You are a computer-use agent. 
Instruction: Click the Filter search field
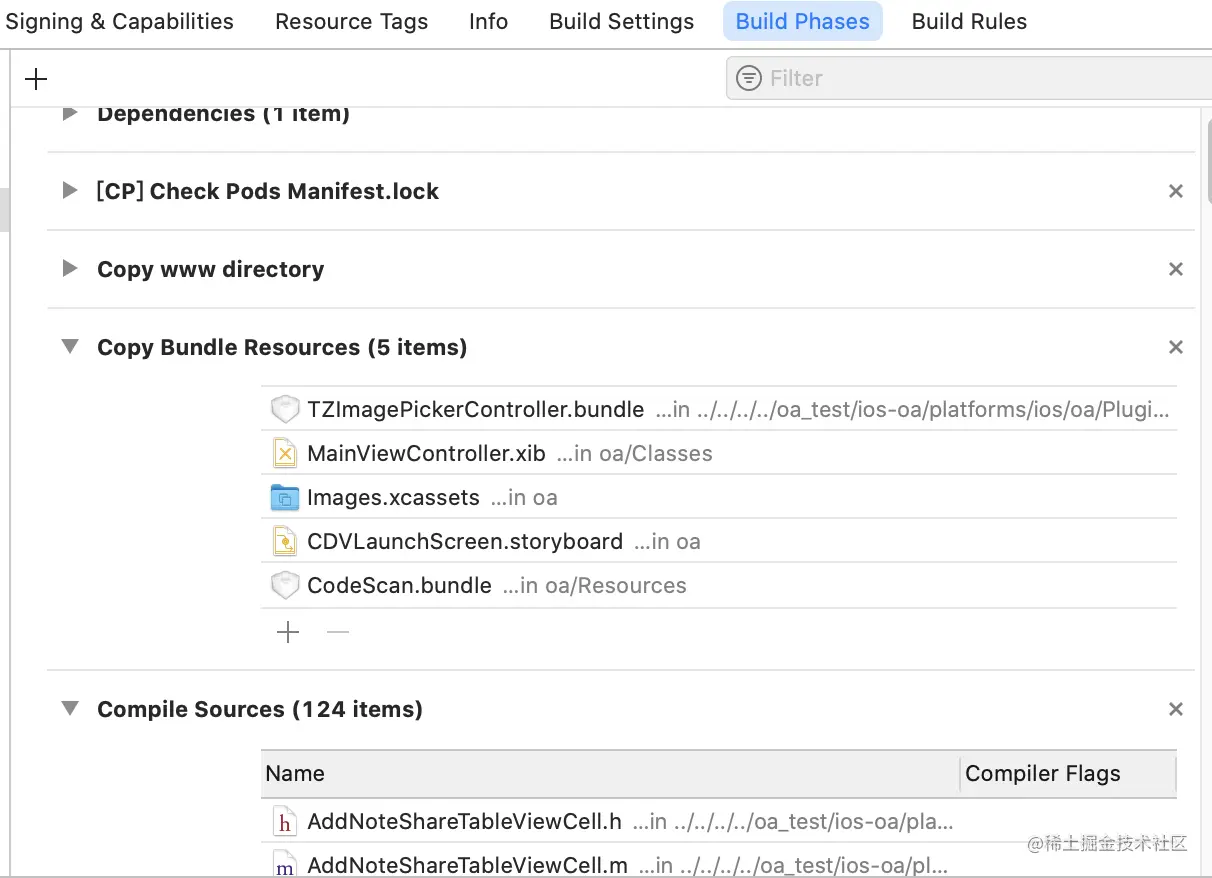pyautogui.click(x=980, y=78)
